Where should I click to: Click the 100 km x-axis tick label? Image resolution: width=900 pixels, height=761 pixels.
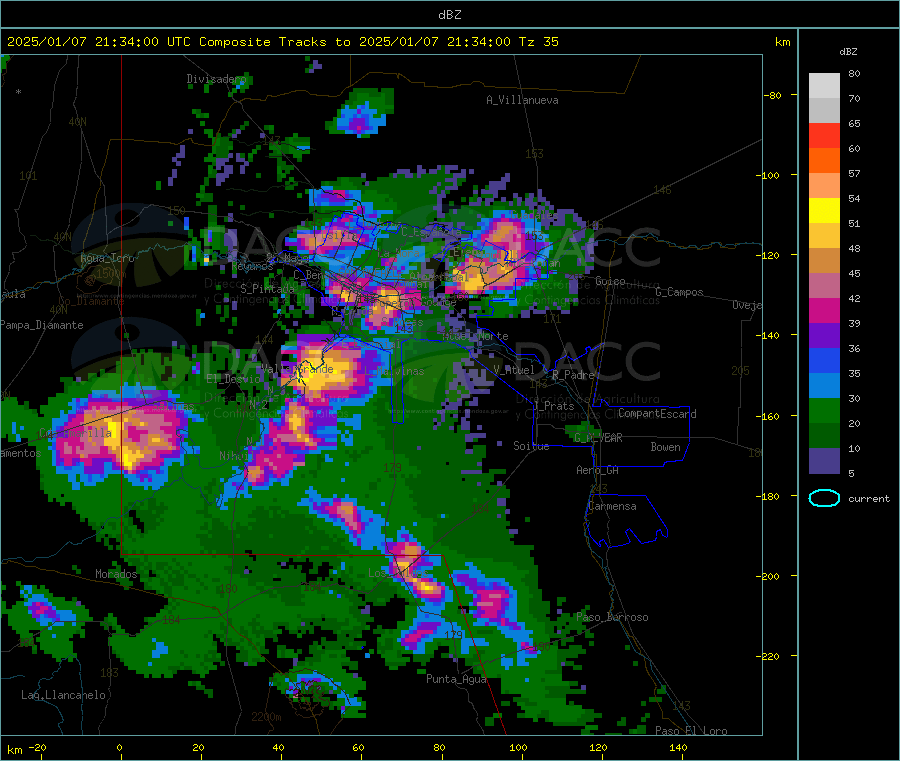tap(518, 747)
